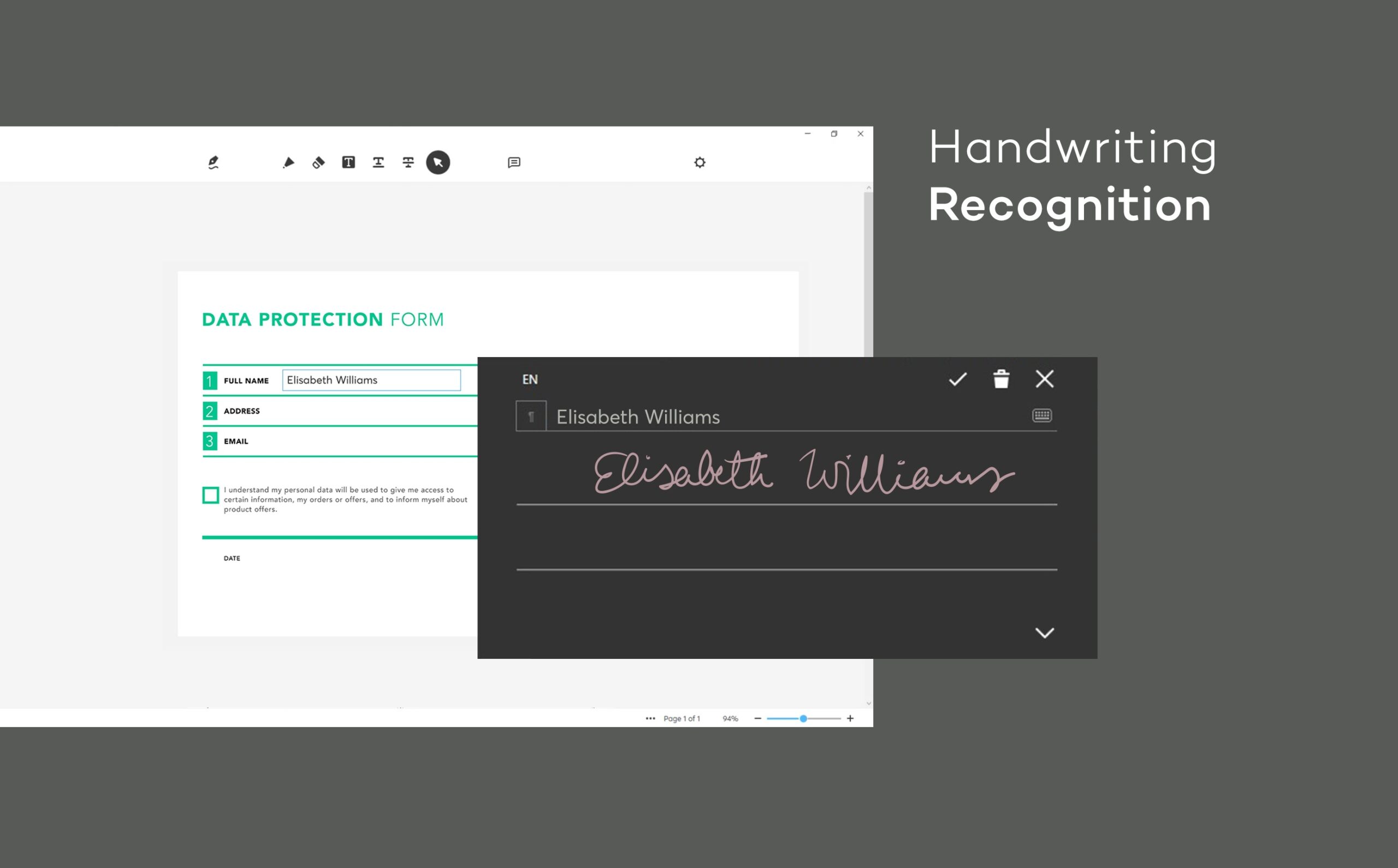The height and width of the screenshot is (868, 1398).
Task: Open the Settings panel
Action: 700,162
